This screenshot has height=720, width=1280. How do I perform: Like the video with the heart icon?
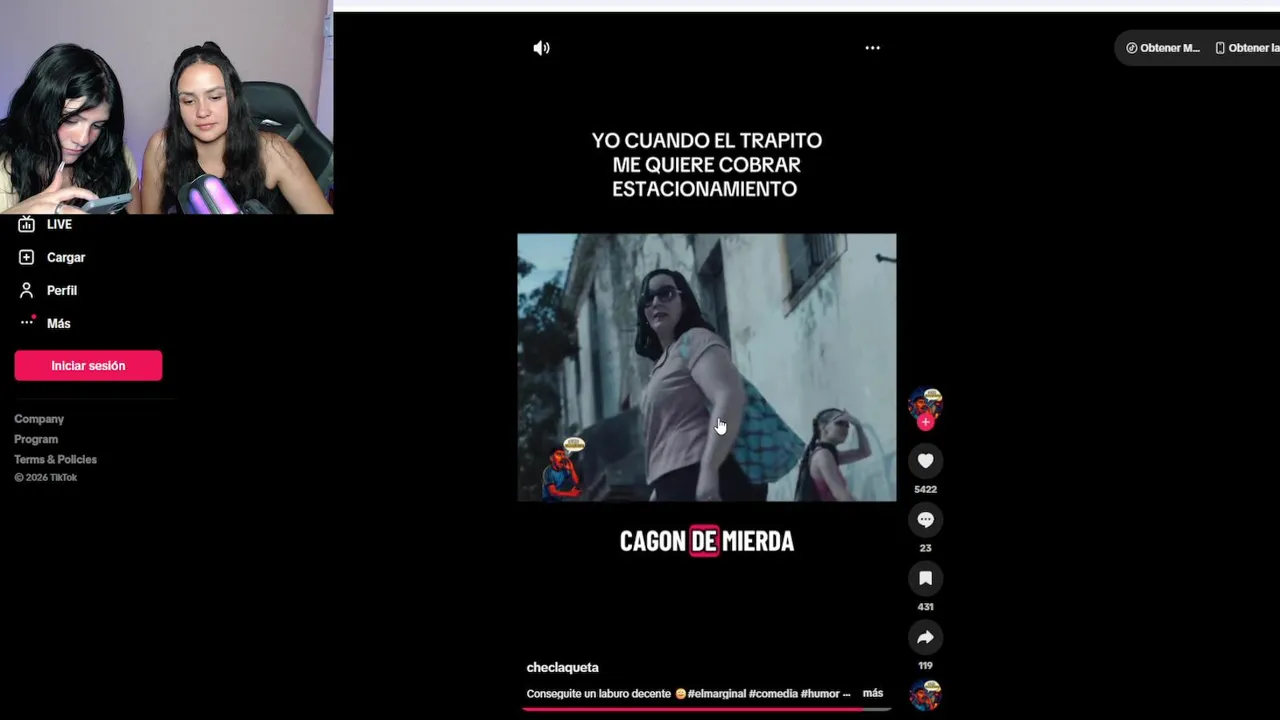(925, 461)
